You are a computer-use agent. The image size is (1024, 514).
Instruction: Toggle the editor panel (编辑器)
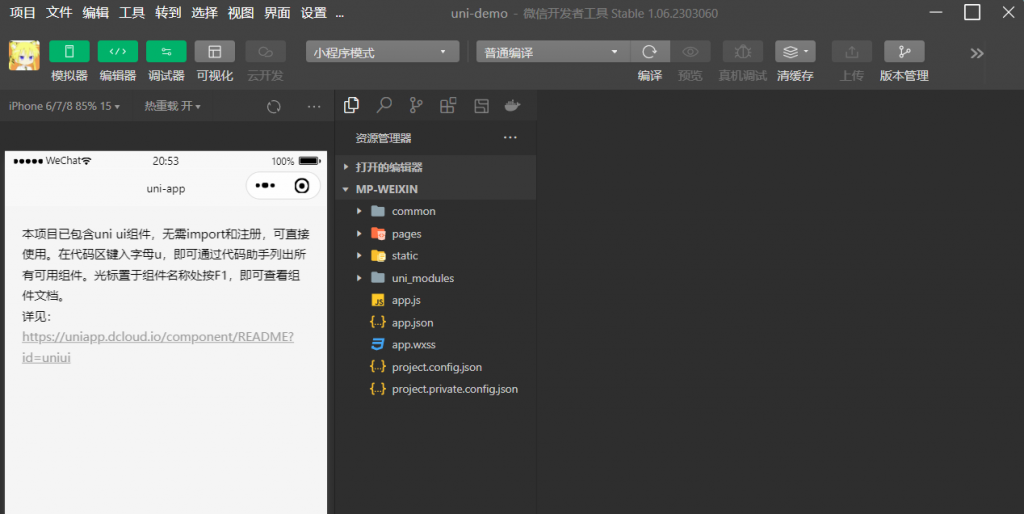118,52
